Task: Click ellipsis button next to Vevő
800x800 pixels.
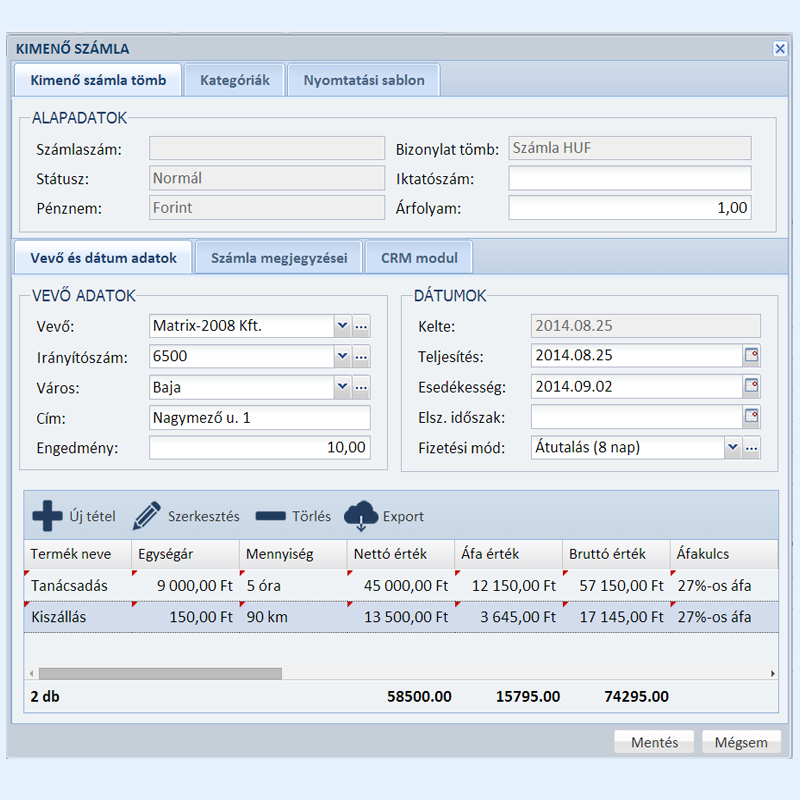Action: point(361,325)
